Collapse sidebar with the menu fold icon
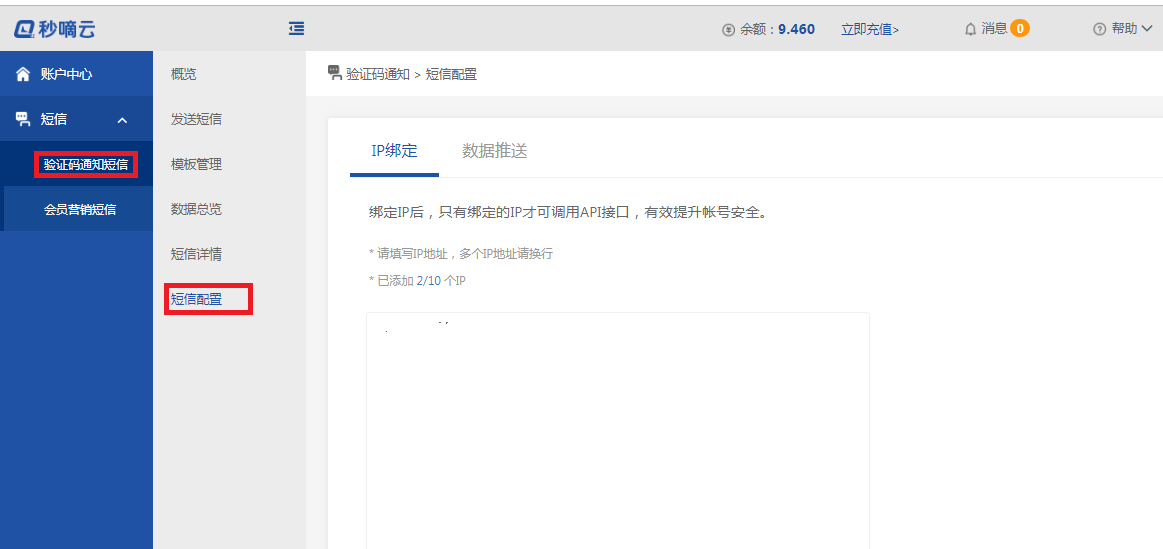The width and height of the screenshot is (1163, 549). pos(297,29)
